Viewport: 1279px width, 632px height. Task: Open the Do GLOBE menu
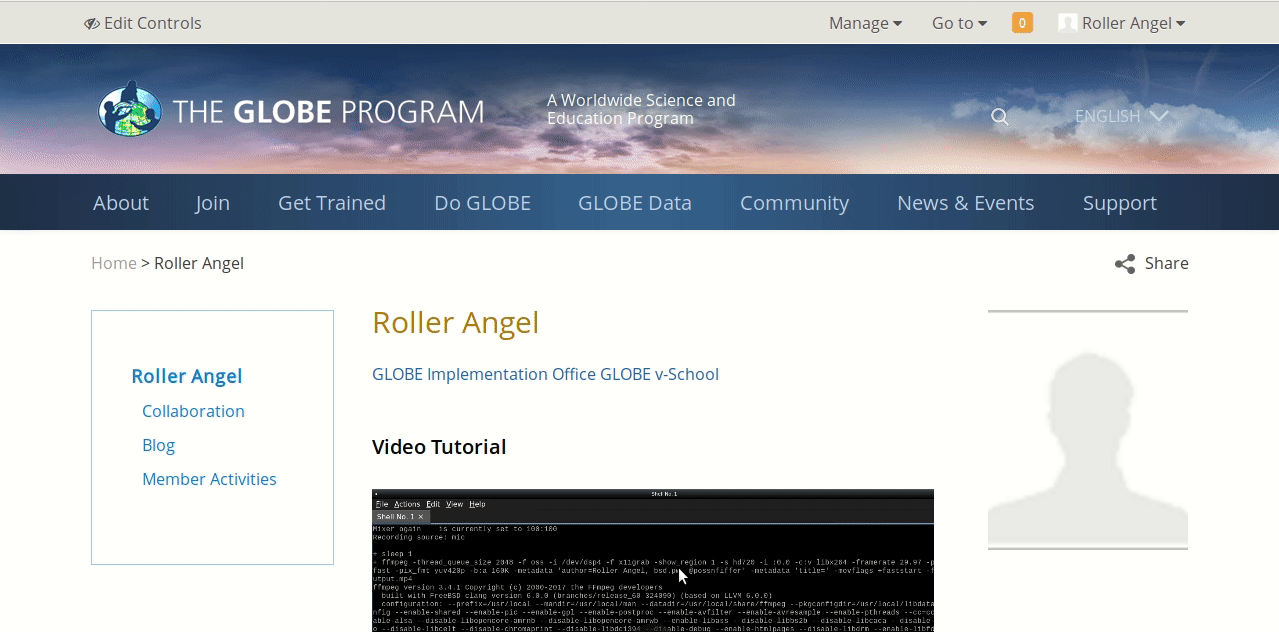coord(482,202)
